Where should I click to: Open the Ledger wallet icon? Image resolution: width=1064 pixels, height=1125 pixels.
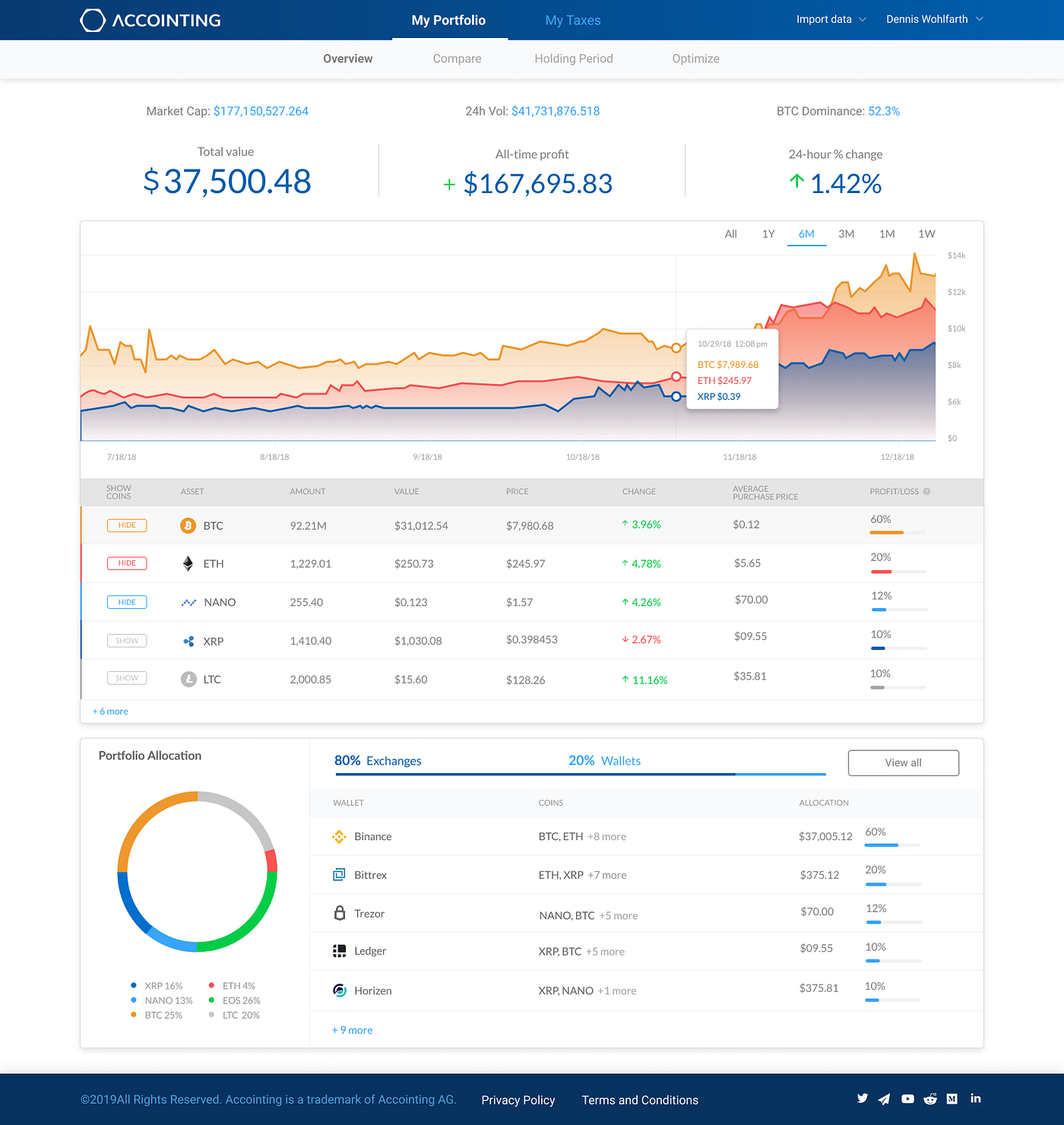(339, 950)
